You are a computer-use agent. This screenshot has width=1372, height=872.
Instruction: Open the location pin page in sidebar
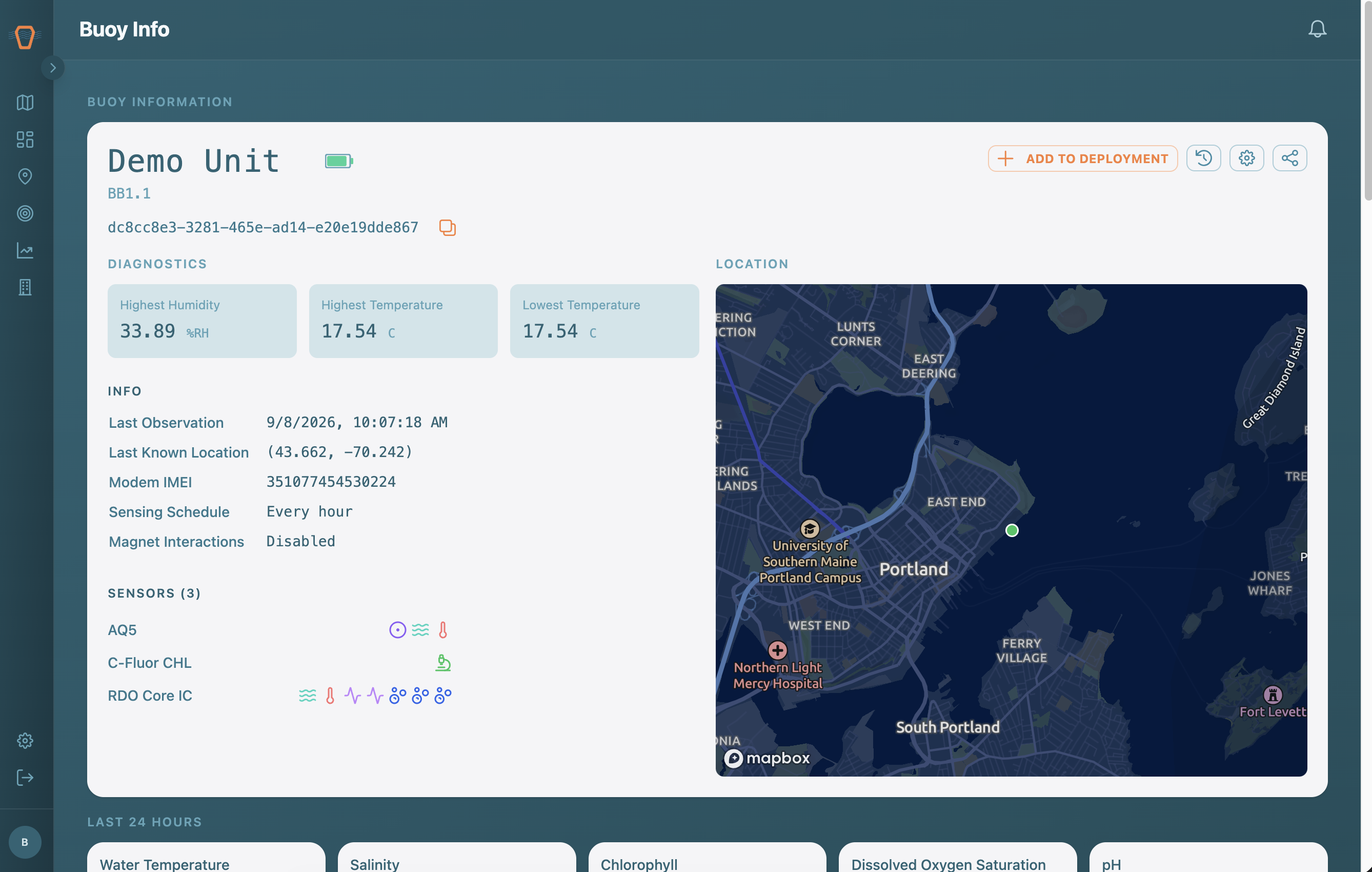tap(25, 176)
